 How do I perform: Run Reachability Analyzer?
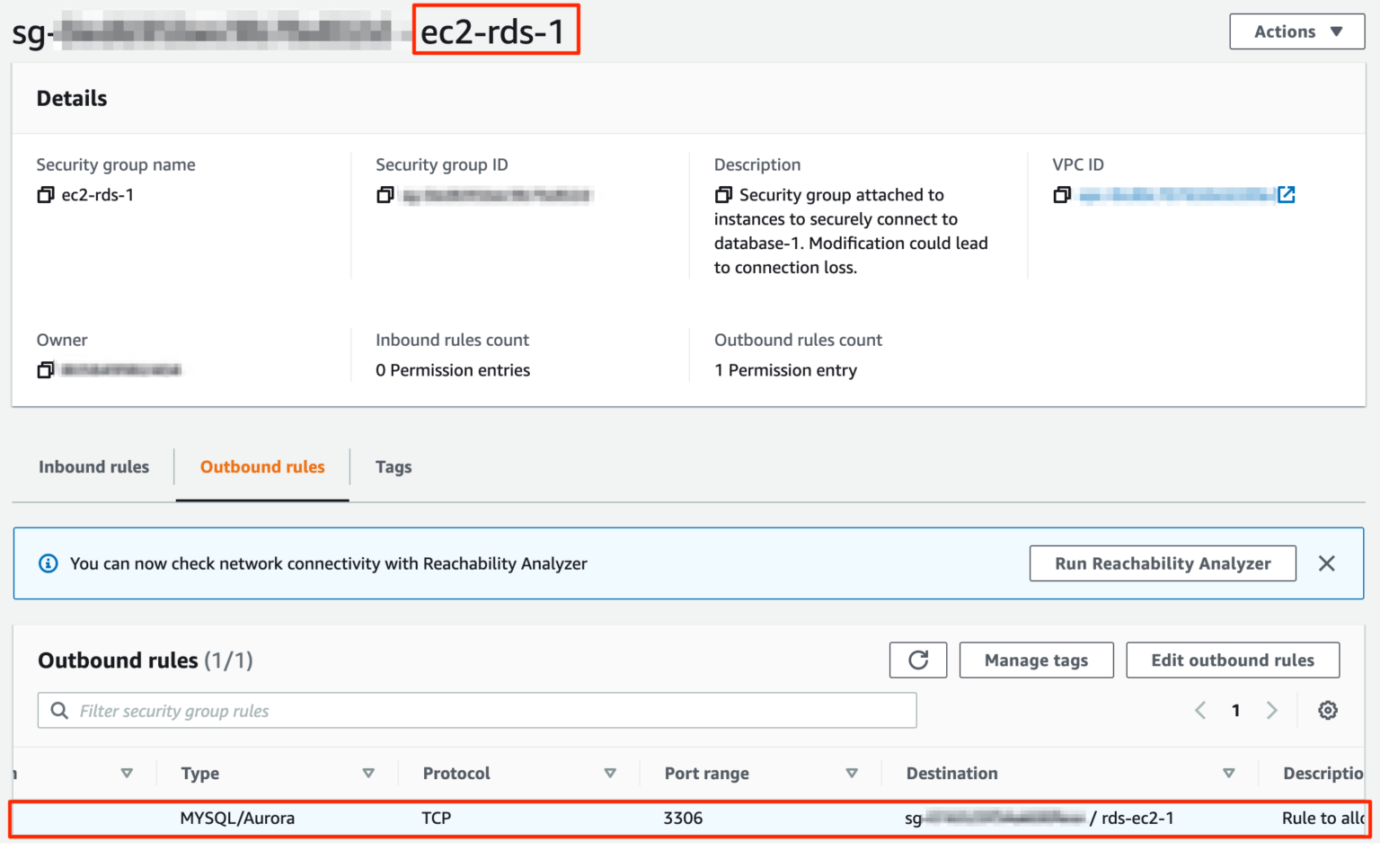click(x=1162, y=563)
